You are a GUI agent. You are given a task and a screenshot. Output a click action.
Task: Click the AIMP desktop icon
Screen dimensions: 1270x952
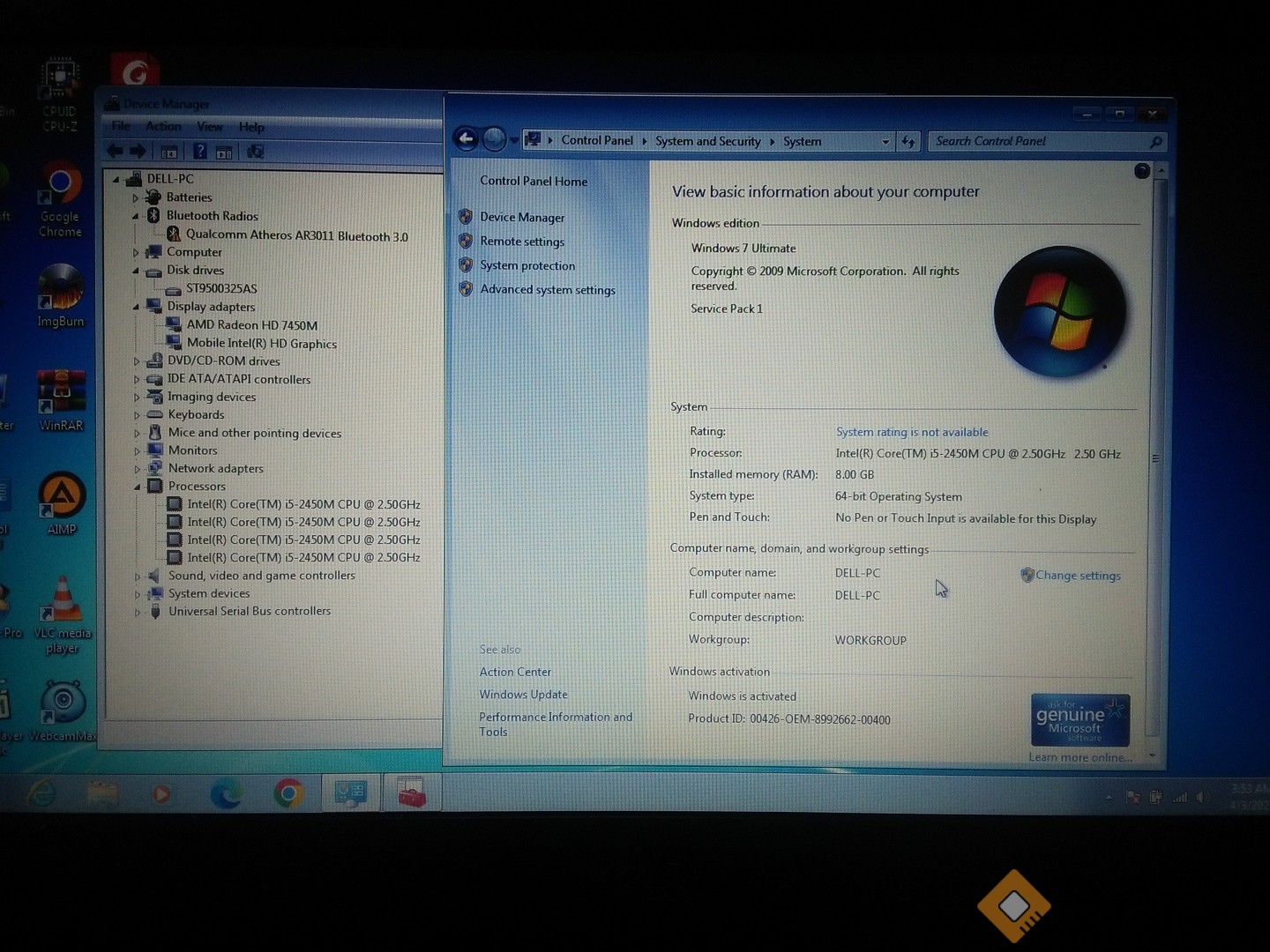(x=62, y=503)
